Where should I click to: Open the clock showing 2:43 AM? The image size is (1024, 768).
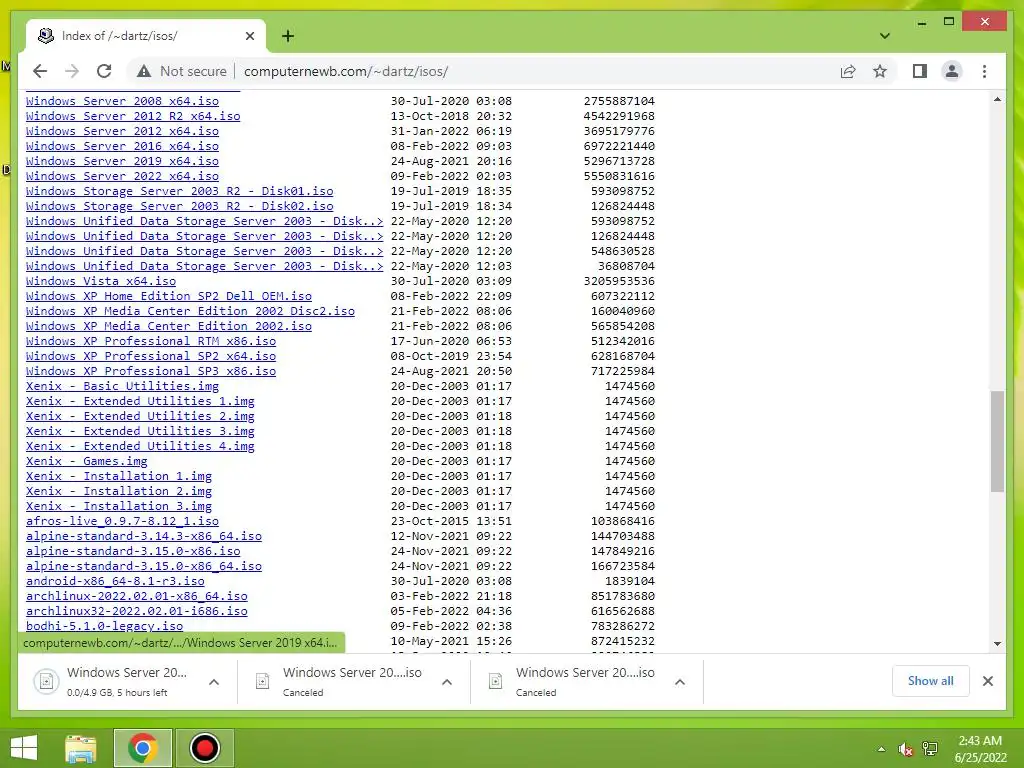point(980,749)
